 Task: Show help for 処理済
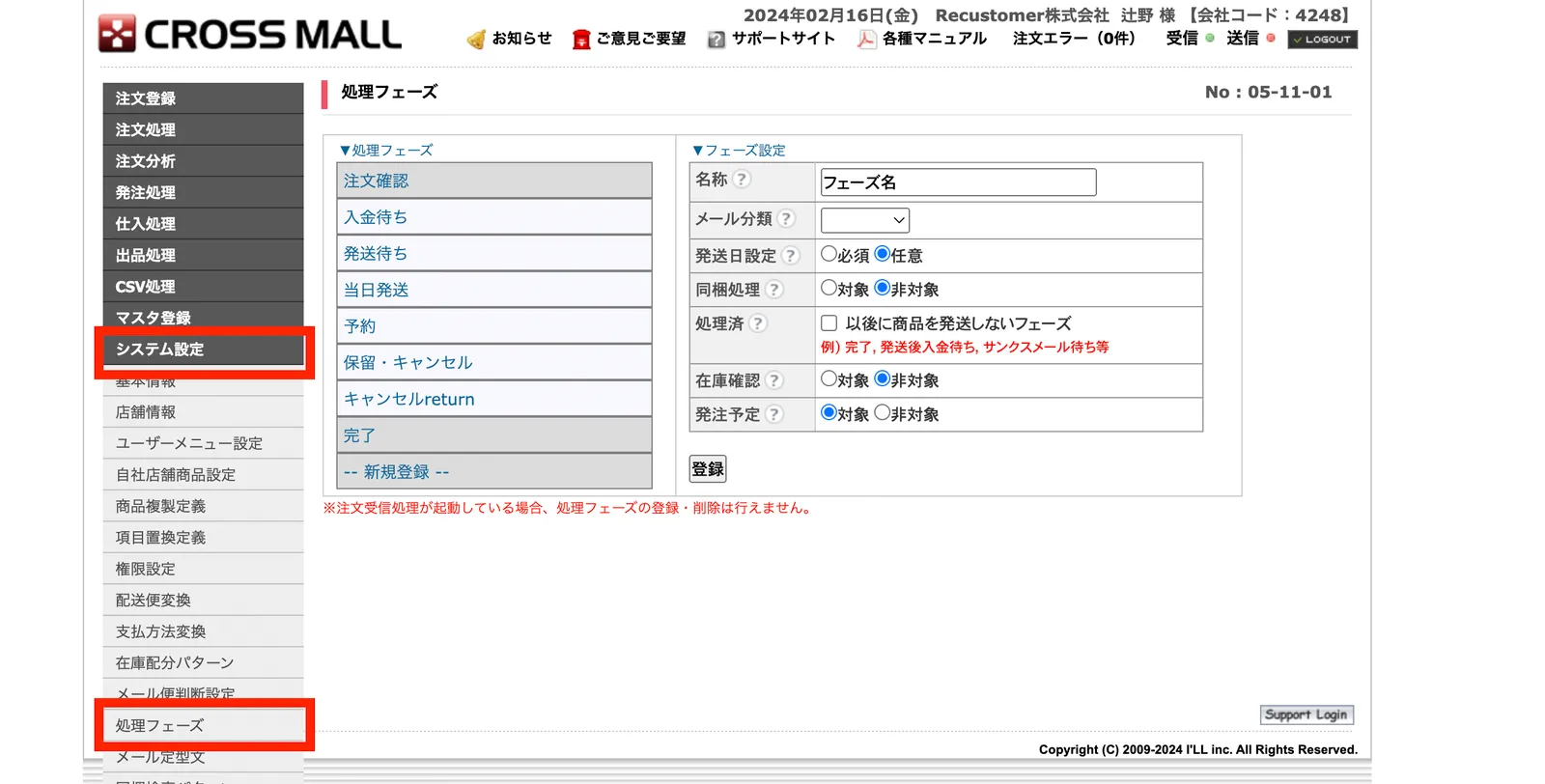click(758, 322)
